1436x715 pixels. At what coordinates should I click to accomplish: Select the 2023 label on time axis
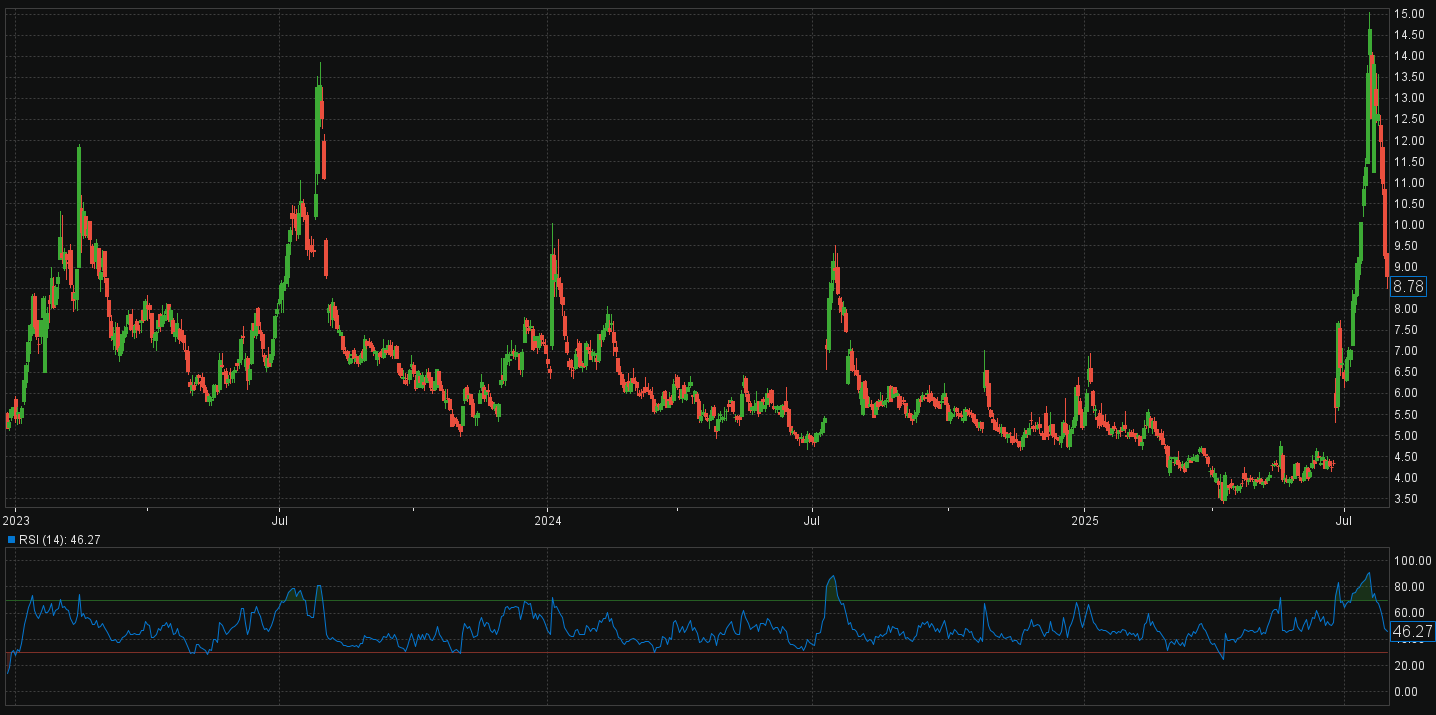[x=17, y=520]
